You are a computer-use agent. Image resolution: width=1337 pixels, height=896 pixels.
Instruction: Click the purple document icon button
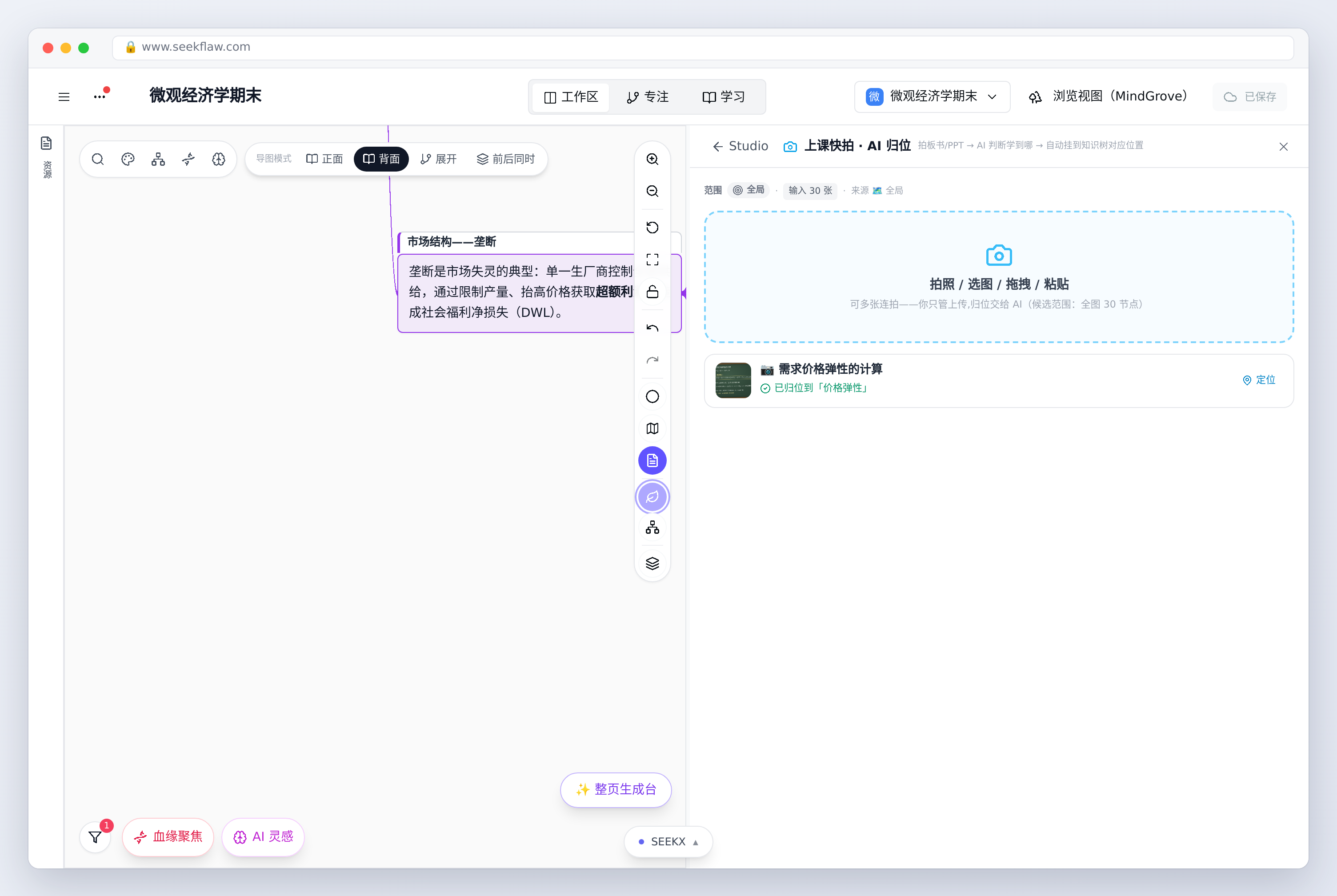pyautogui.click(x=652, y=460)
